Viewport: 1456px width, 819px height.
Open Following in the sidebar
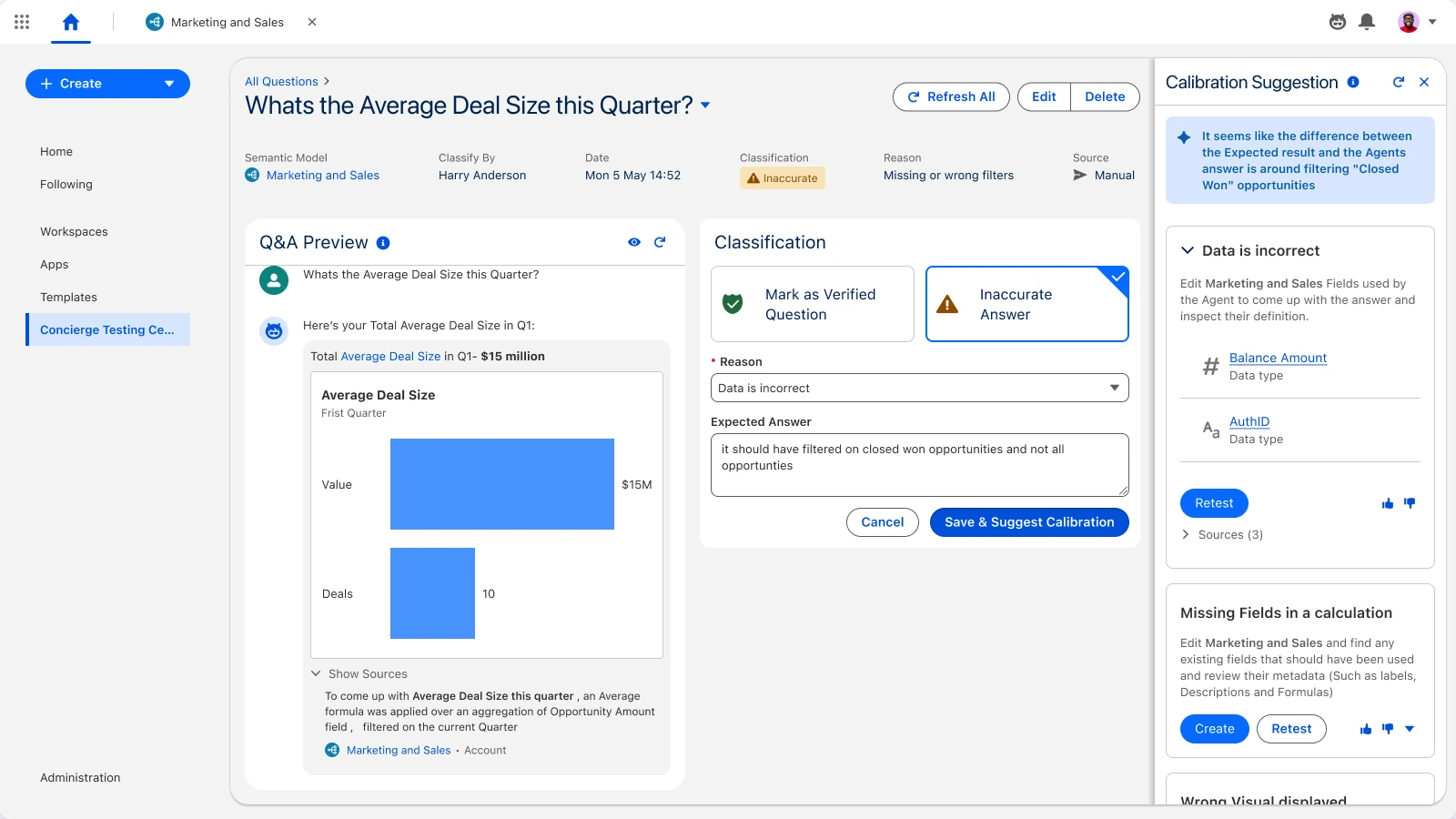(66, 185)
